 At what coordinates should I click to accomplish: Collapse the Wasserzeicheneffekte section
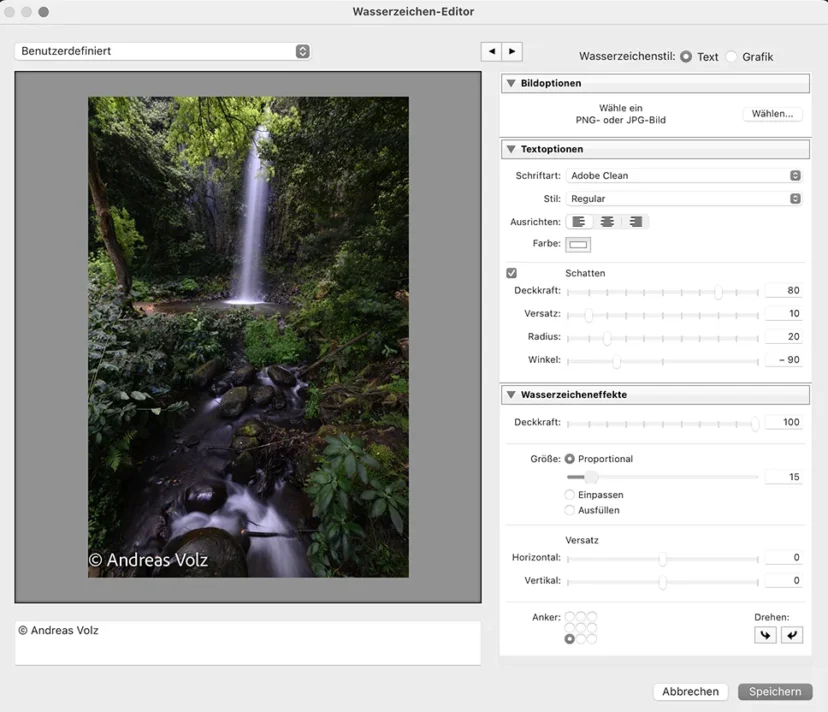(511, 394)
